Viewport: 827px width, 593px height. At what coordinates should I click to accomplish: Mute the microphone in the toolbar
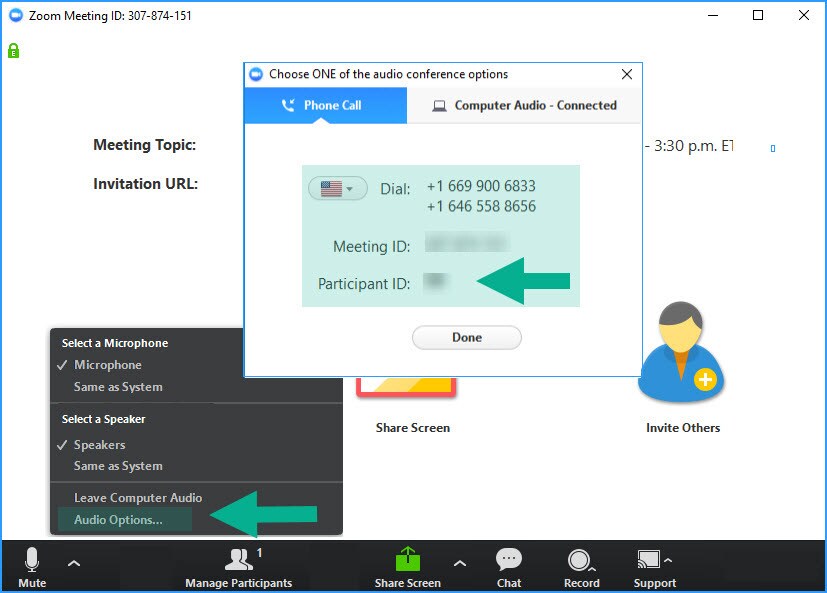pyautogui.click(x=32, y=567)
